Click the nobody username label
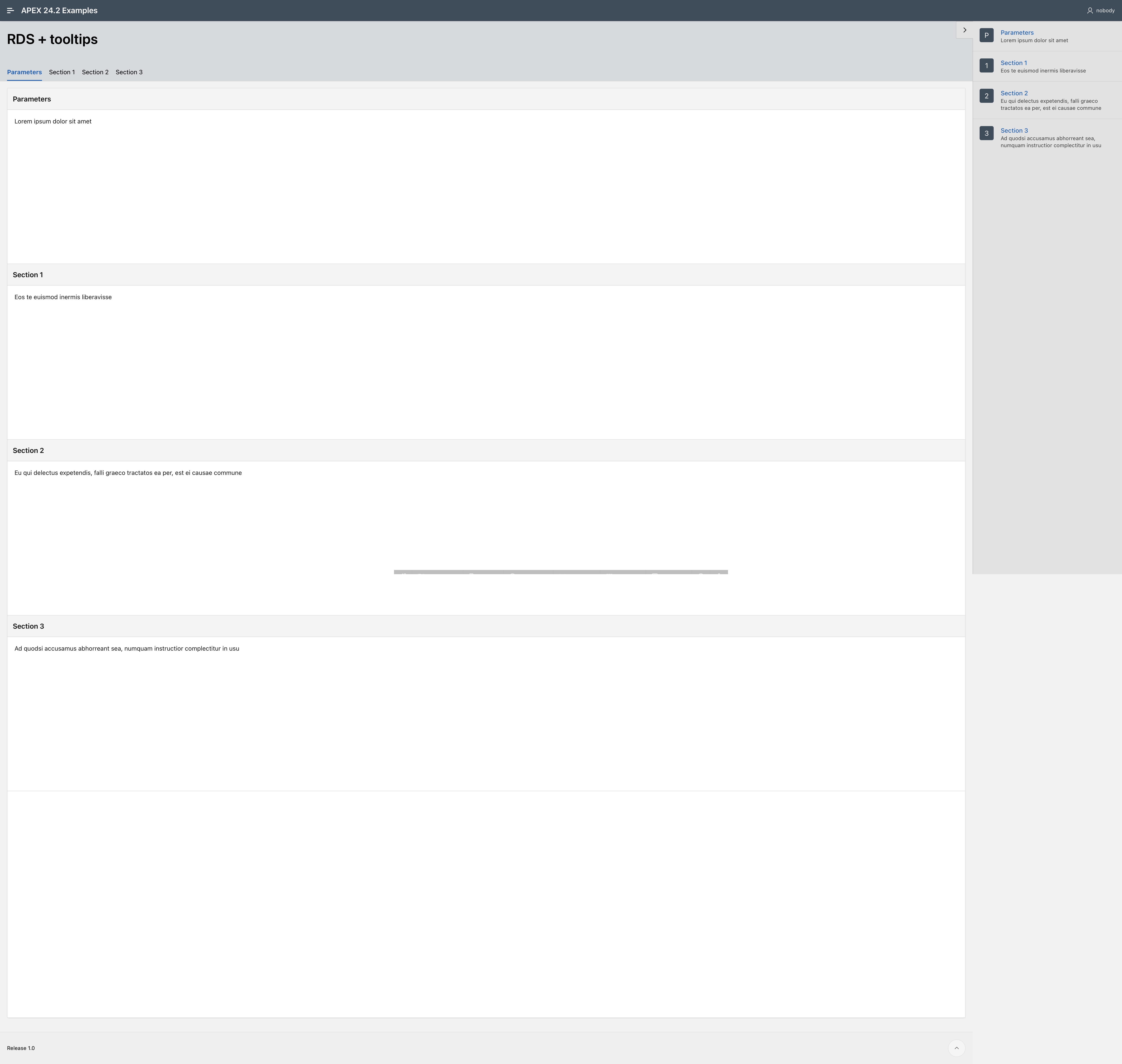Screen dimensions: 1122x1064 coord(1105,11)
